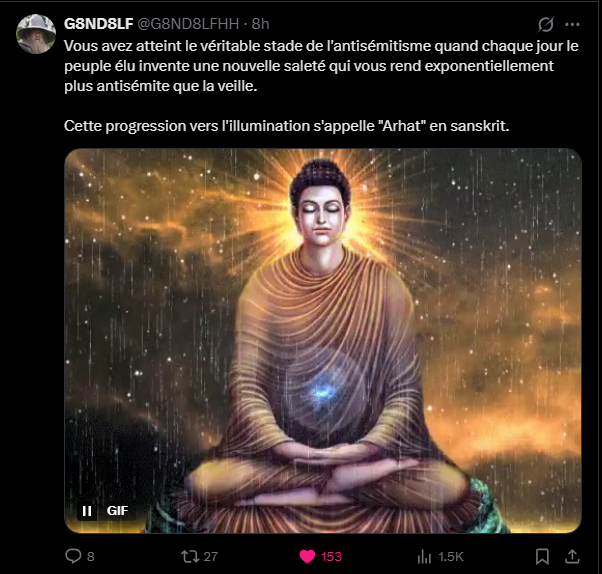Pause the playing GIF
This screenshot has height=574, width=602.
(87, 511)
